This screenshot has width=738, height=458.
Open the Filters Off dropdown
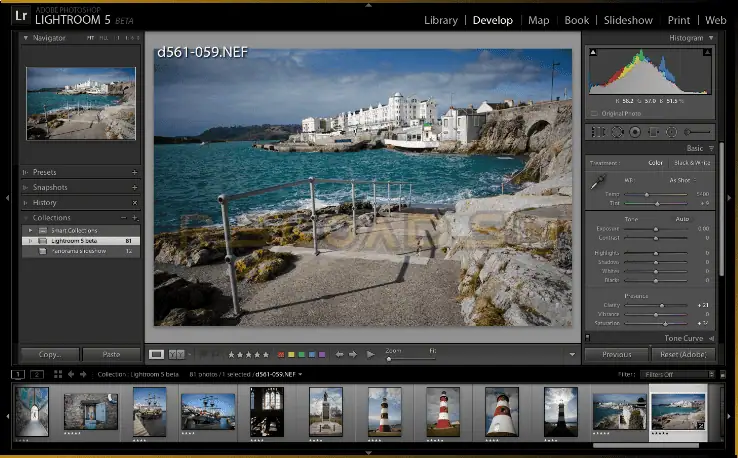coord(677,375)
